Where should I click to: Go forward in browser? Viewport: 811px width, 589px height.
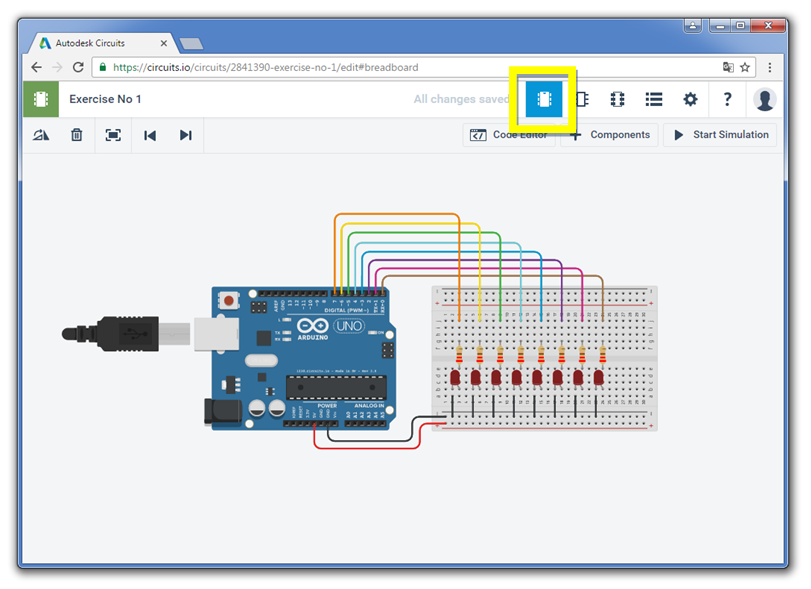pos(57,67)
